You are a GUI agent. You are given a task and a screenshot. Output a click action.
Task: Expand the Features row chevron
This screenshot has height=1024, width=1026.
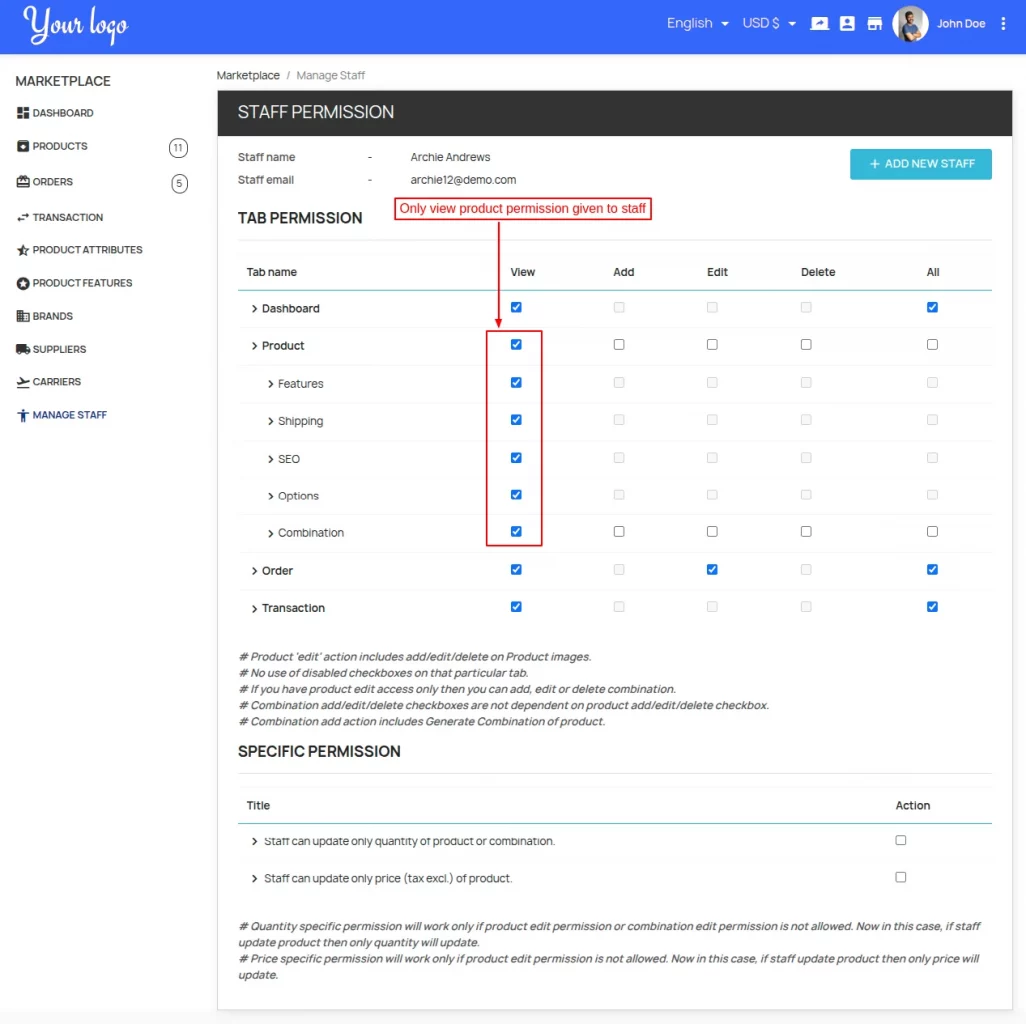click(x=270, y=384)
